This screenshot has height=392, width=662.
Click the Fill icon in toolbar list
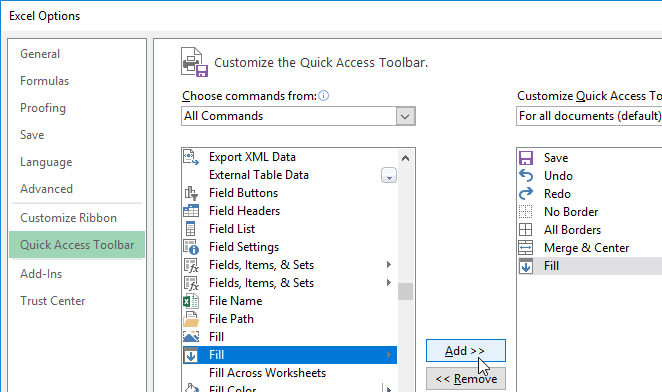[526, 266]
